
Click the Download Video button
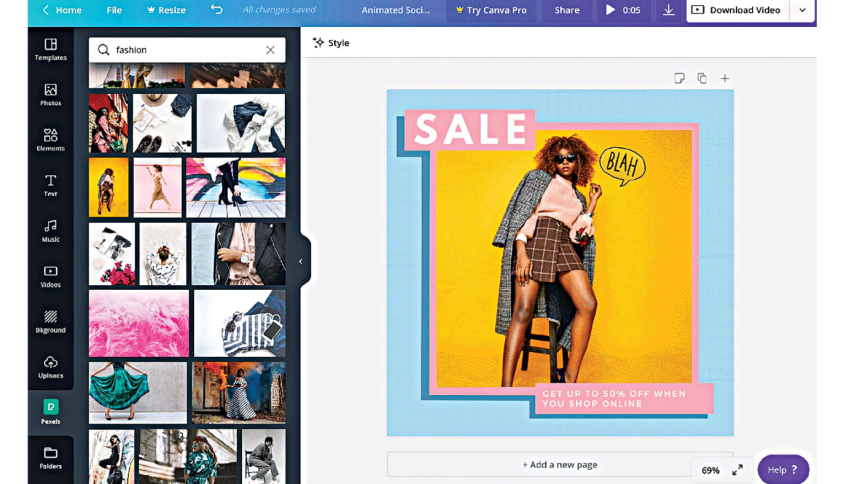[737, 10]
